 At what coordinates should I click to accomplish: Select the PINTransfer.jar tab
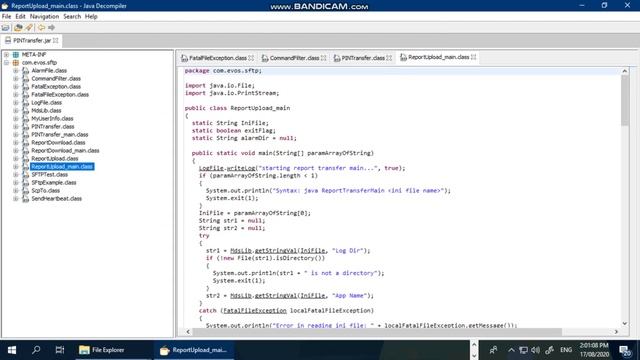pos(32,40)
